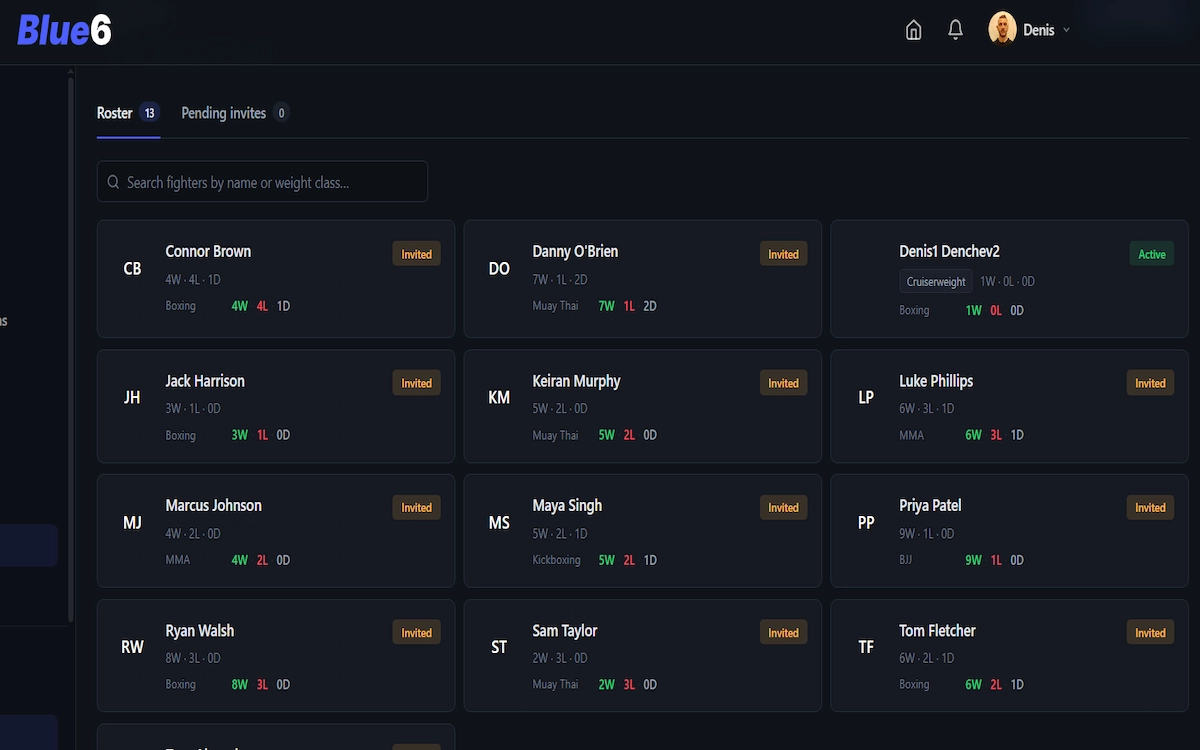
Task: Click Invited badge on Priya Patel
Action: tap(1150, 508)
